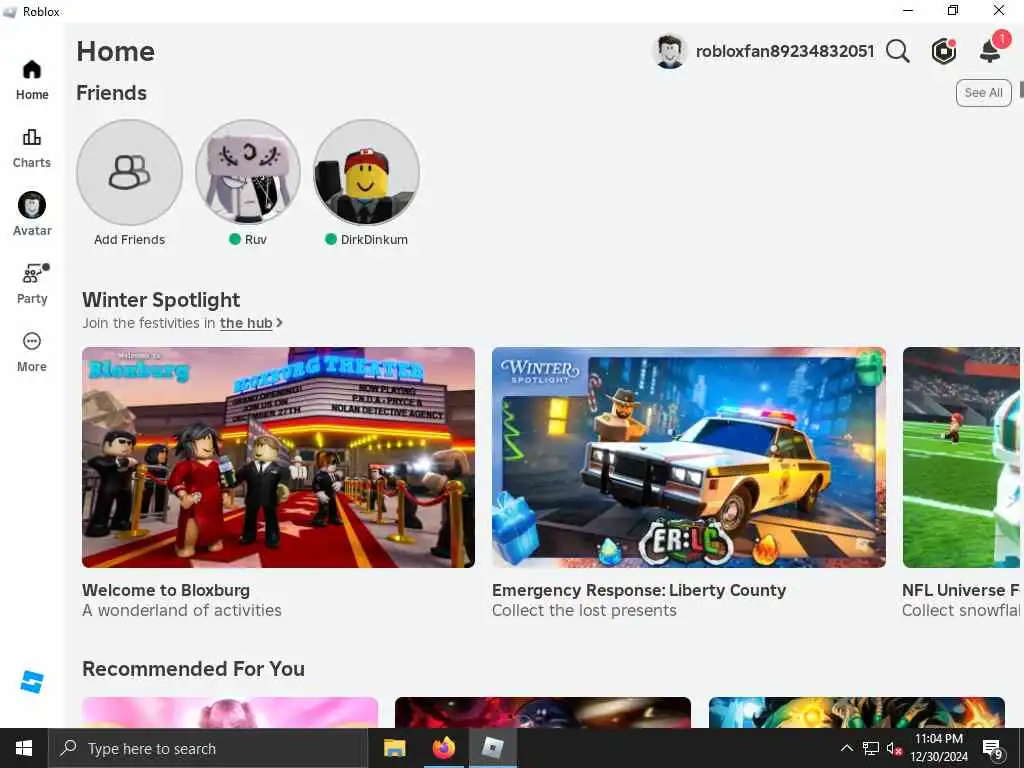Open the network status tray icon
This screenshot has width=1024, height=768.
[x=871, y=748]
